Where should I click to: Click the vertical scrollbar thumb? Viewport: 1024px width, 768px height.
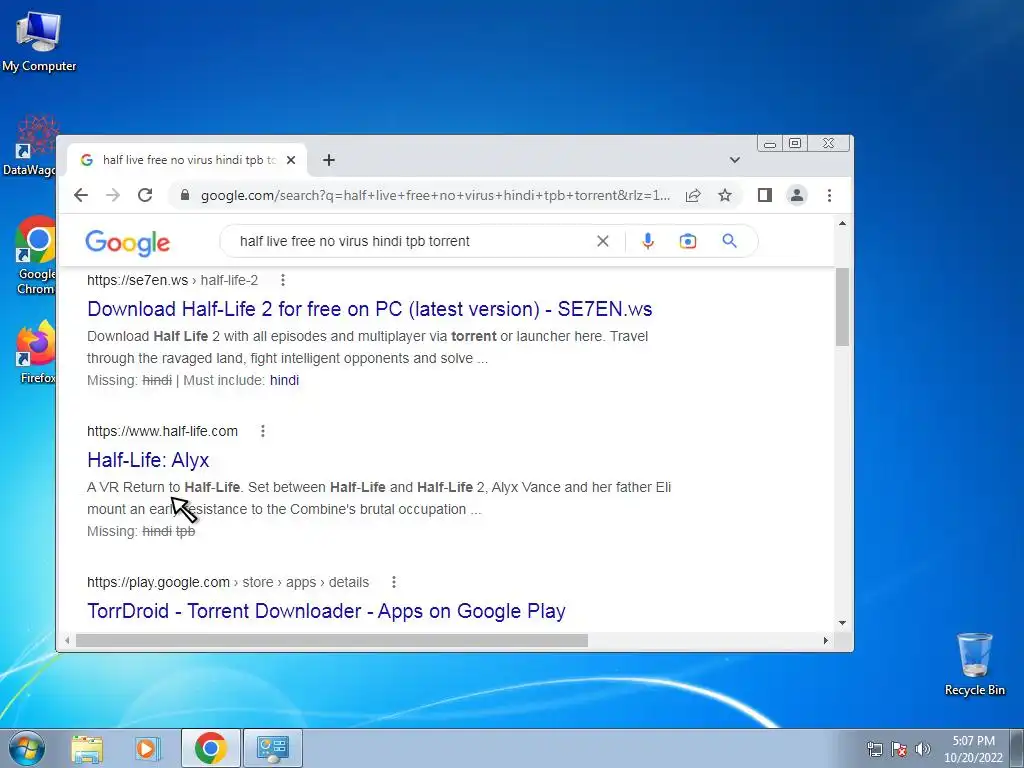tap(842, 306)
